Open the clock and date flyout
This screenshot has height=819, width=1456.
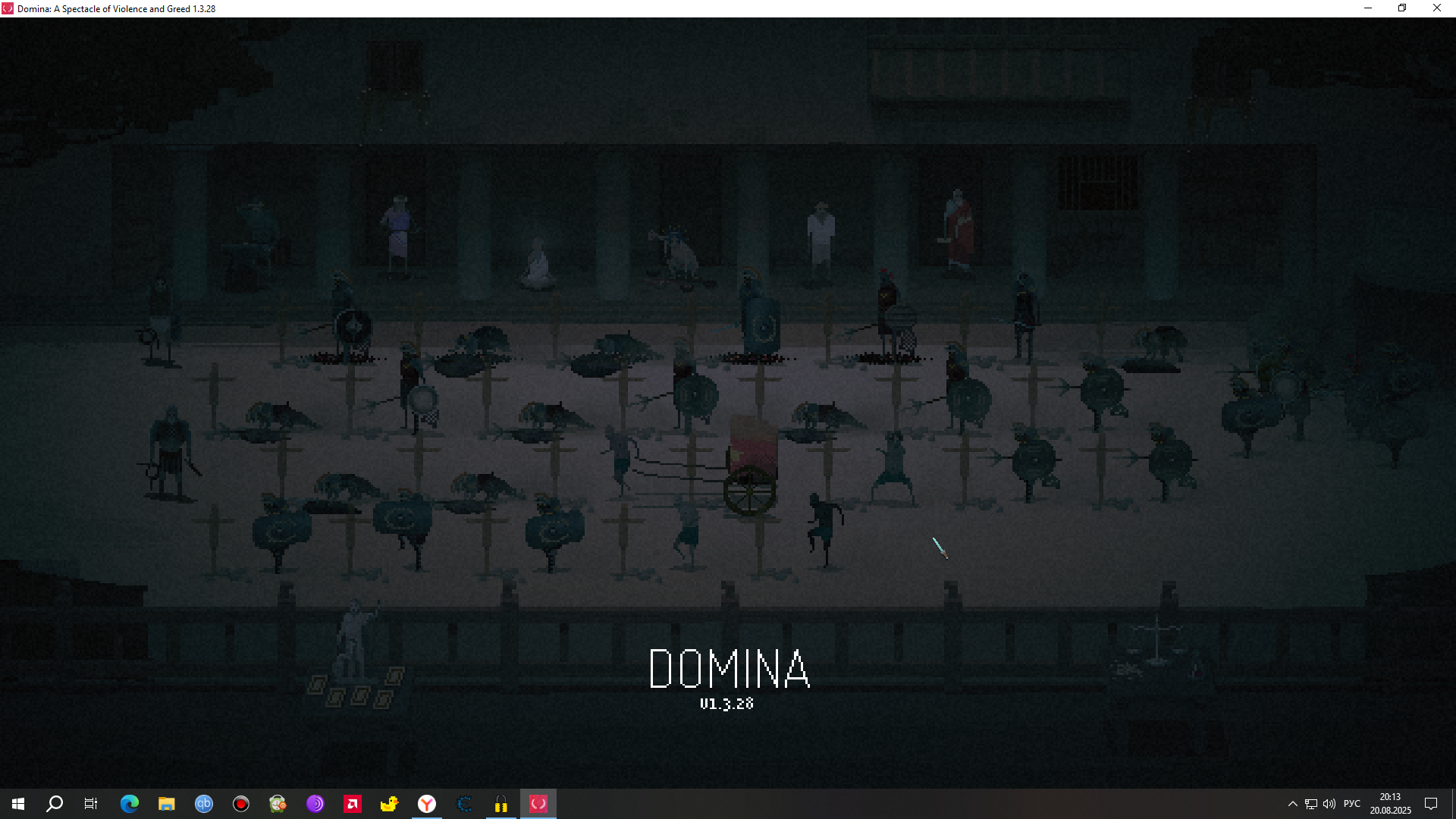1390,804
